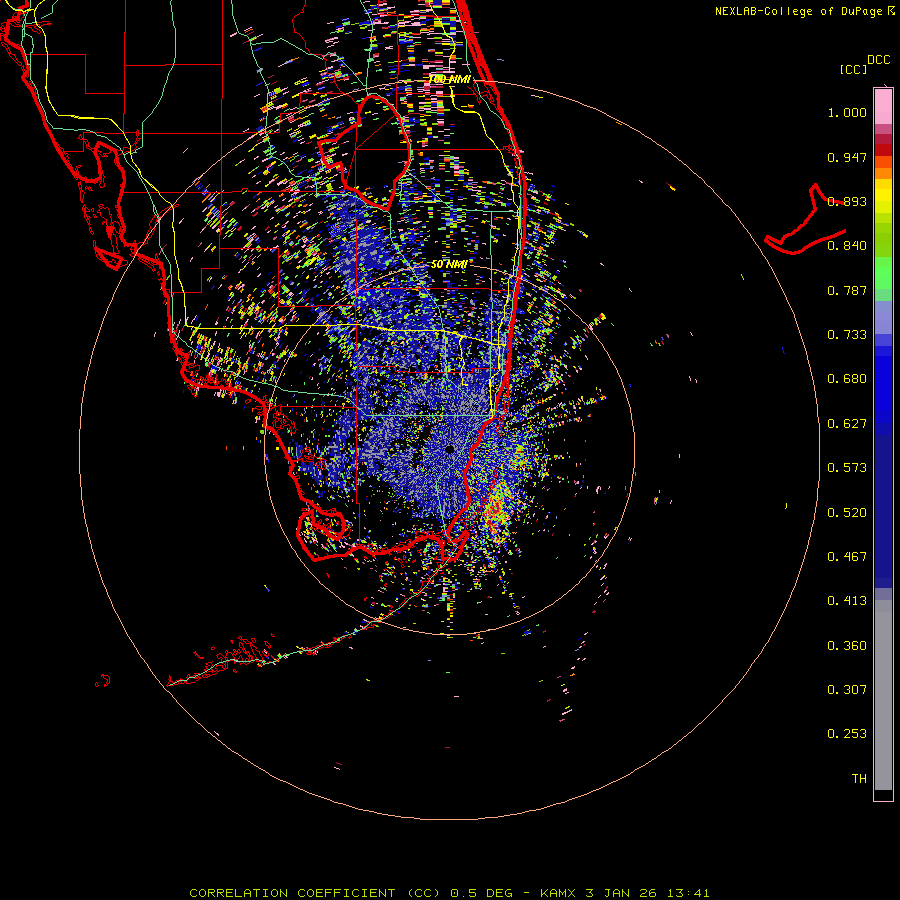Click the 0.5 DEG elevation text
The height and width of the screenshot is (900, 900).
[x=481, y=893]
